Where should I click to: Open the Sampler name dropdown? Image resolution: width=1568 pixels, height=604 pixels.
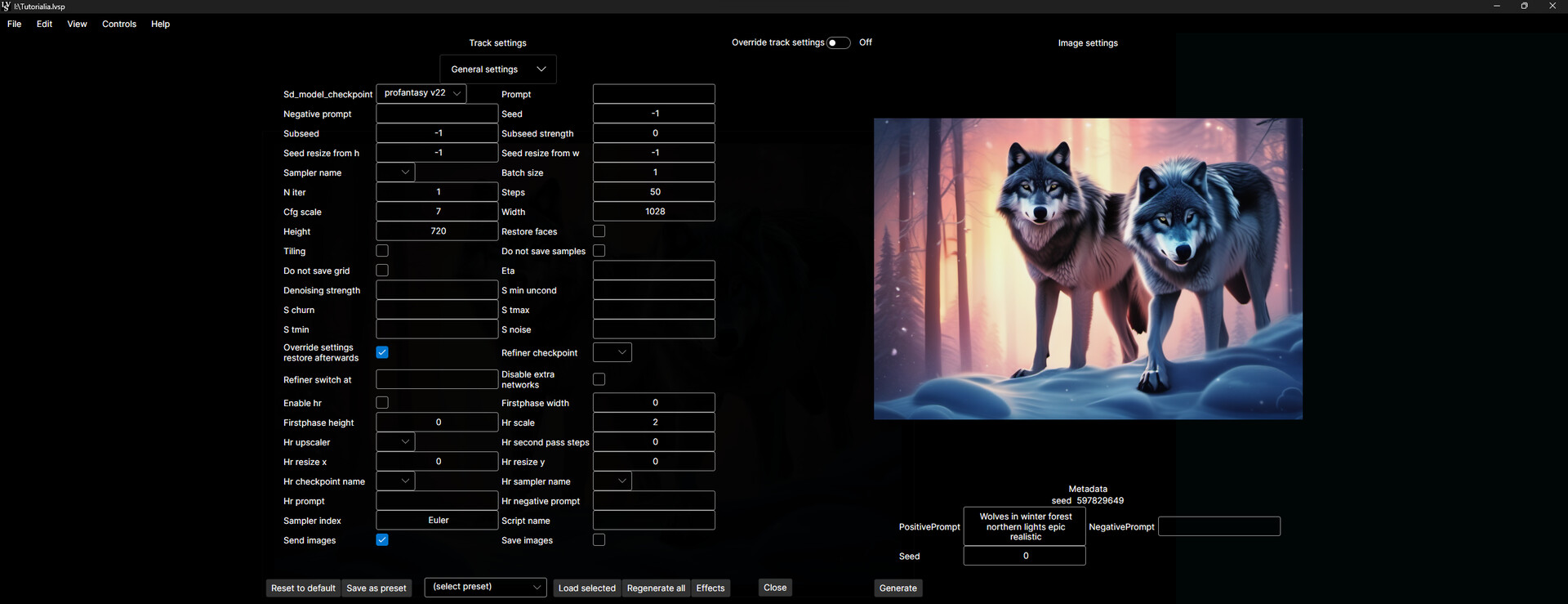point(395,172)
